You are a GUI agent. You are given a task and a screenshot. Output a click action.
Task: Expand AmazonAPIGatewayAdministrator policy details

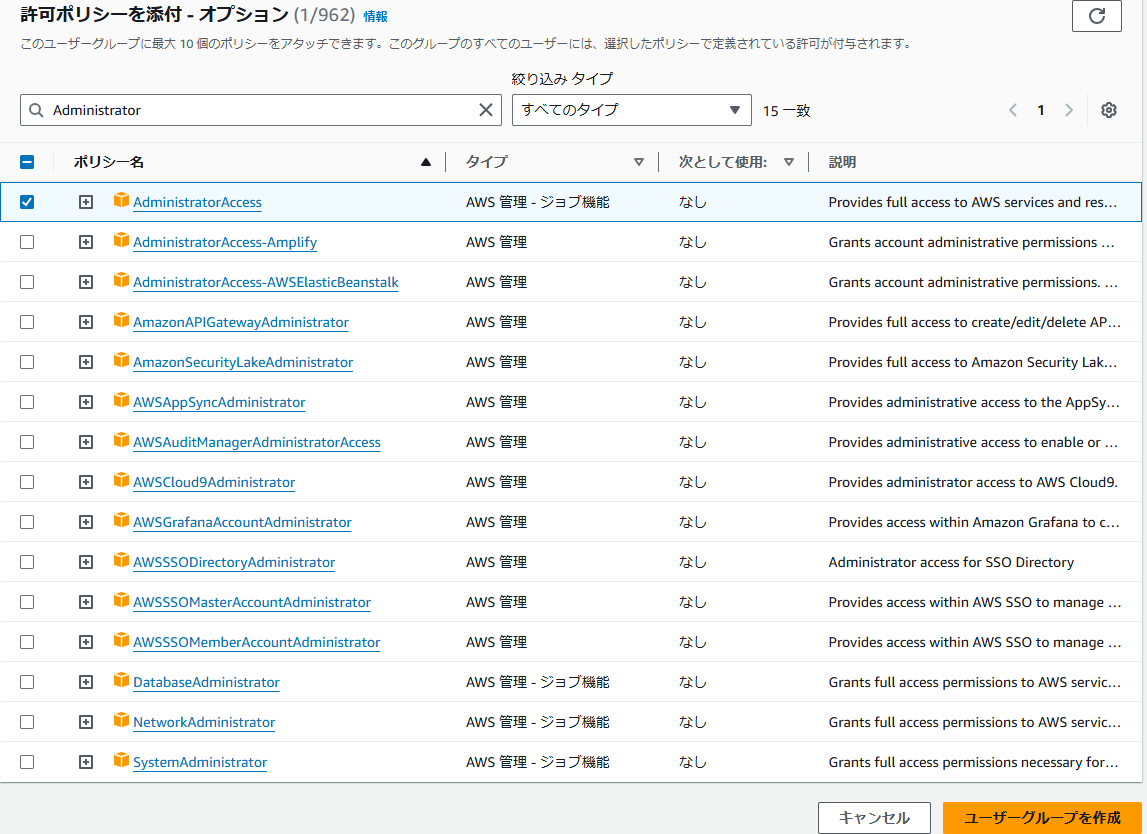(x=86, y=322)
